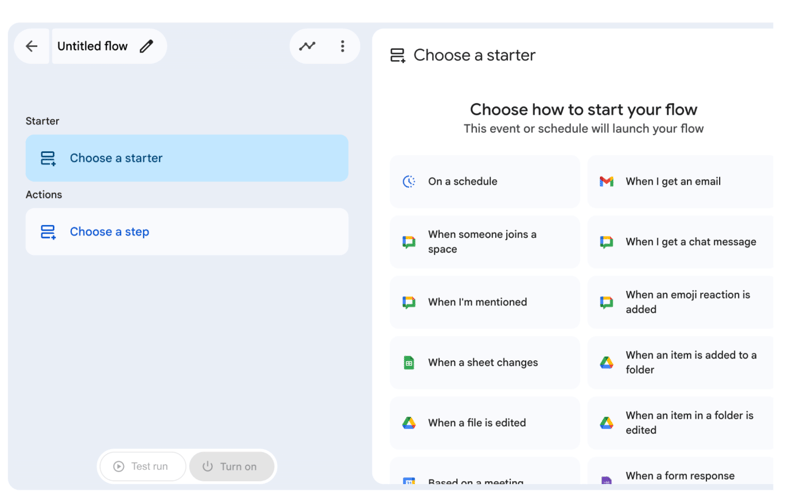Screen dimensions: 800x503
Task: Open the activity trend chart icon
Action: [x=308, y=46]
